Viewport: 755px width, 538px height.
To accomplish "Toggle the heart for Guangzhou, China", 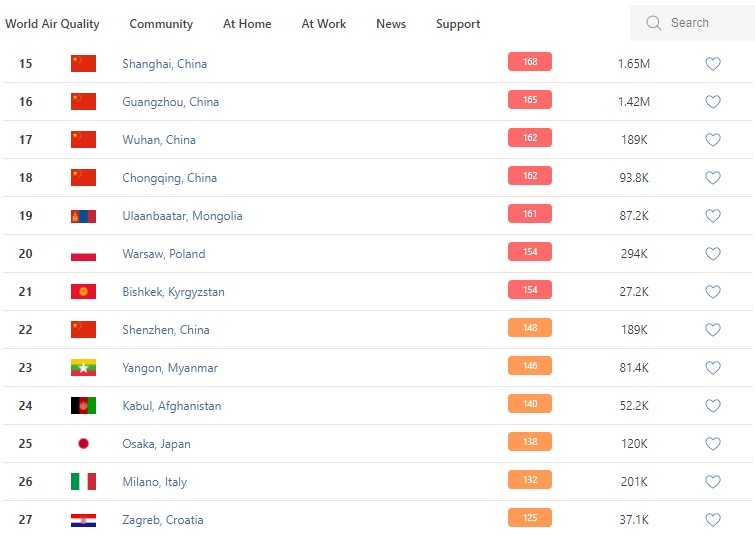I will pos(713,102).
